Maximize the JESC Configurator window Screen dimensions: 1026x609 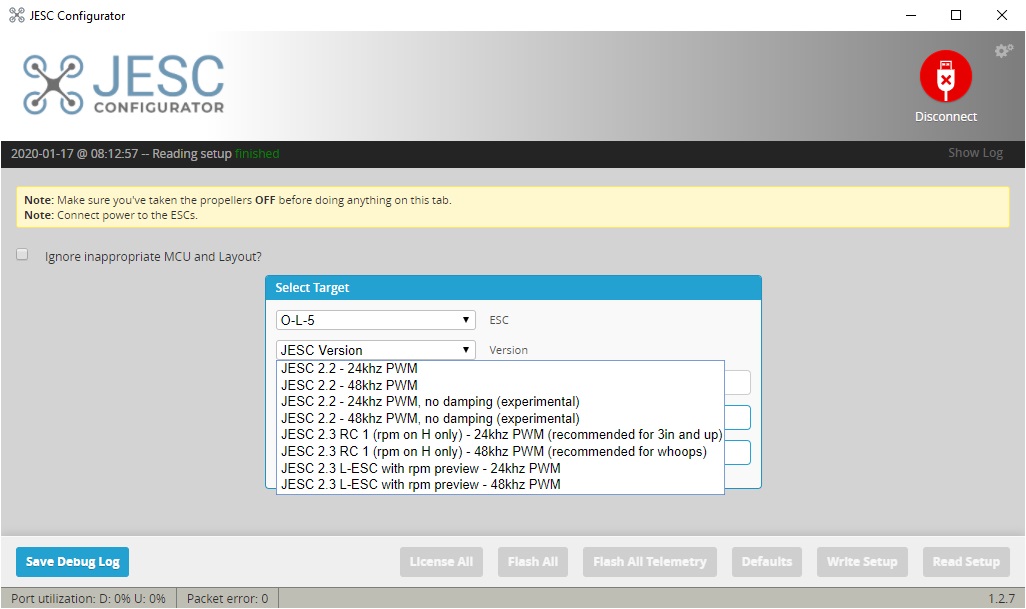[956, 15]
